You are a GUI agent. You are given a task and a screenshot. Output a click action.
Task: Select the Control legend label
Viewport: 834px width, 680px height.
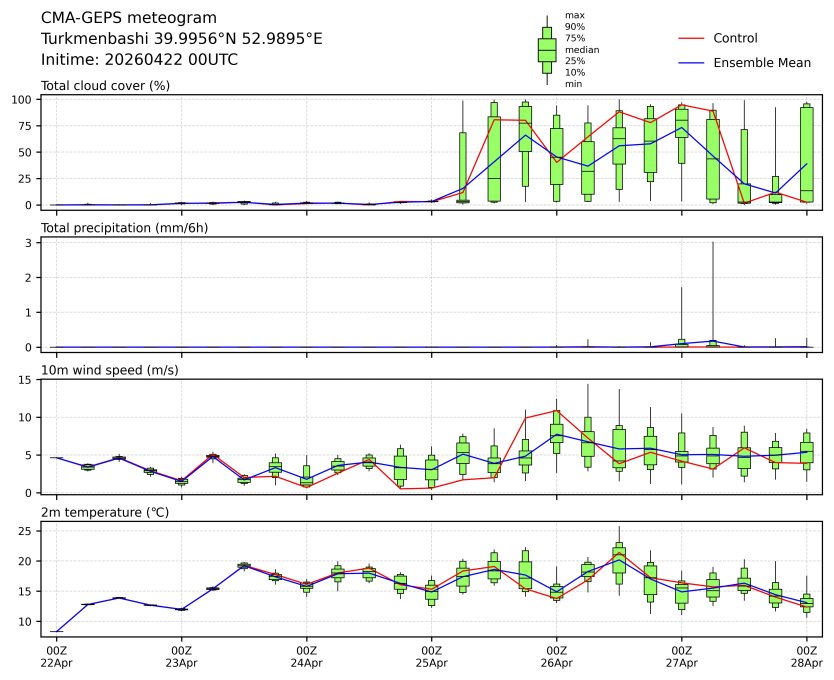pyautogui.click(x=735, y=38)
